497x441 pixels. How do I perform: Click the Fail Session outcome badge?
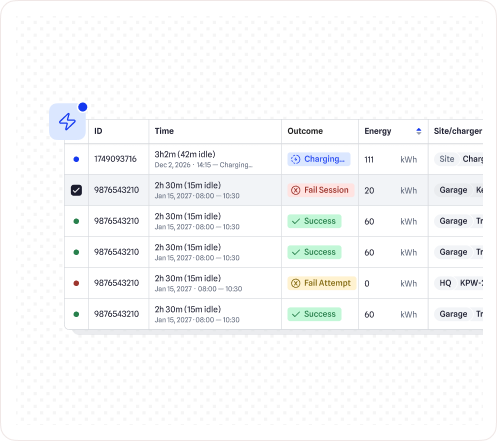(x=321, y=190)
